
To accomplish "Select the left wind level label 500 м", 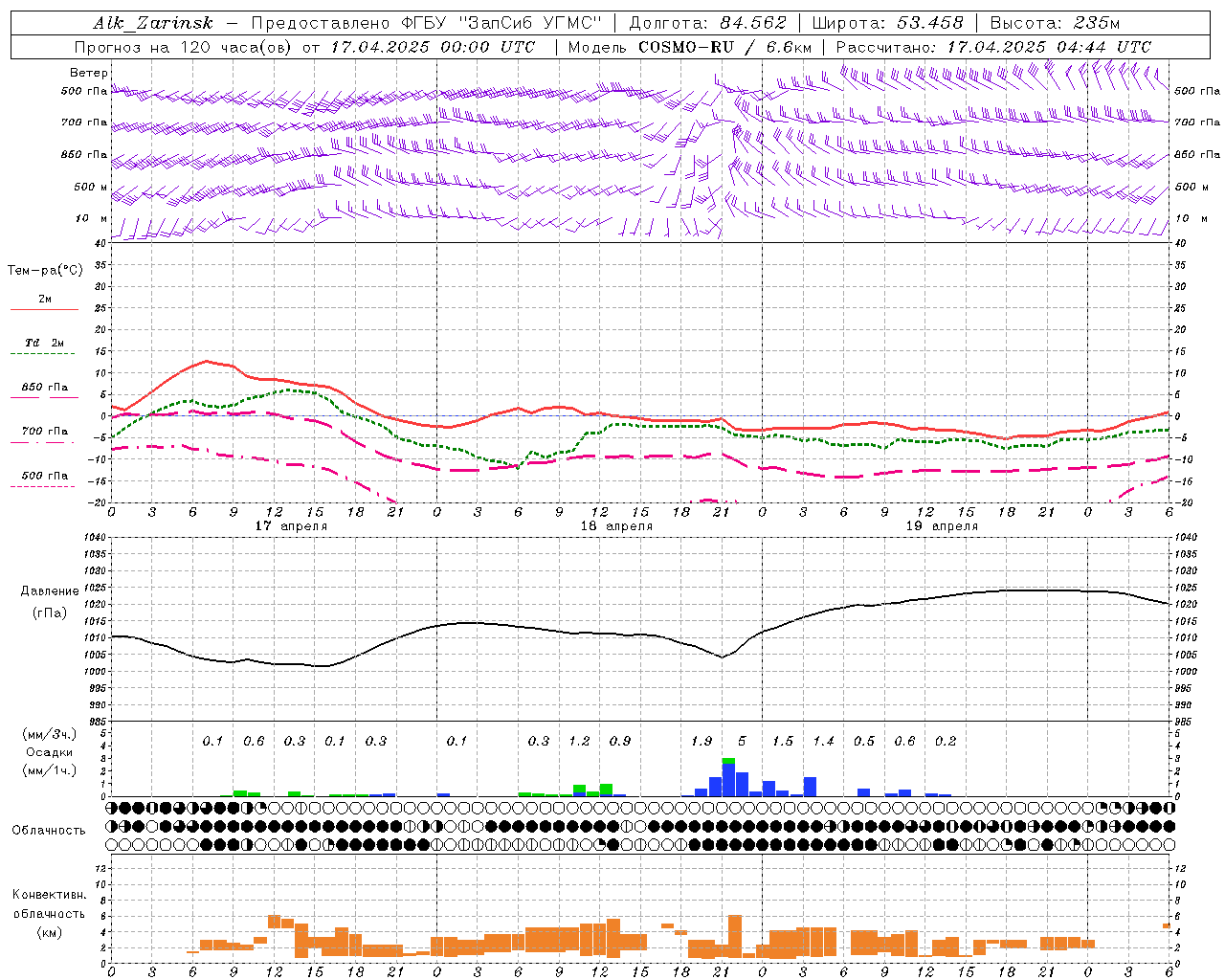I will 91,187.
